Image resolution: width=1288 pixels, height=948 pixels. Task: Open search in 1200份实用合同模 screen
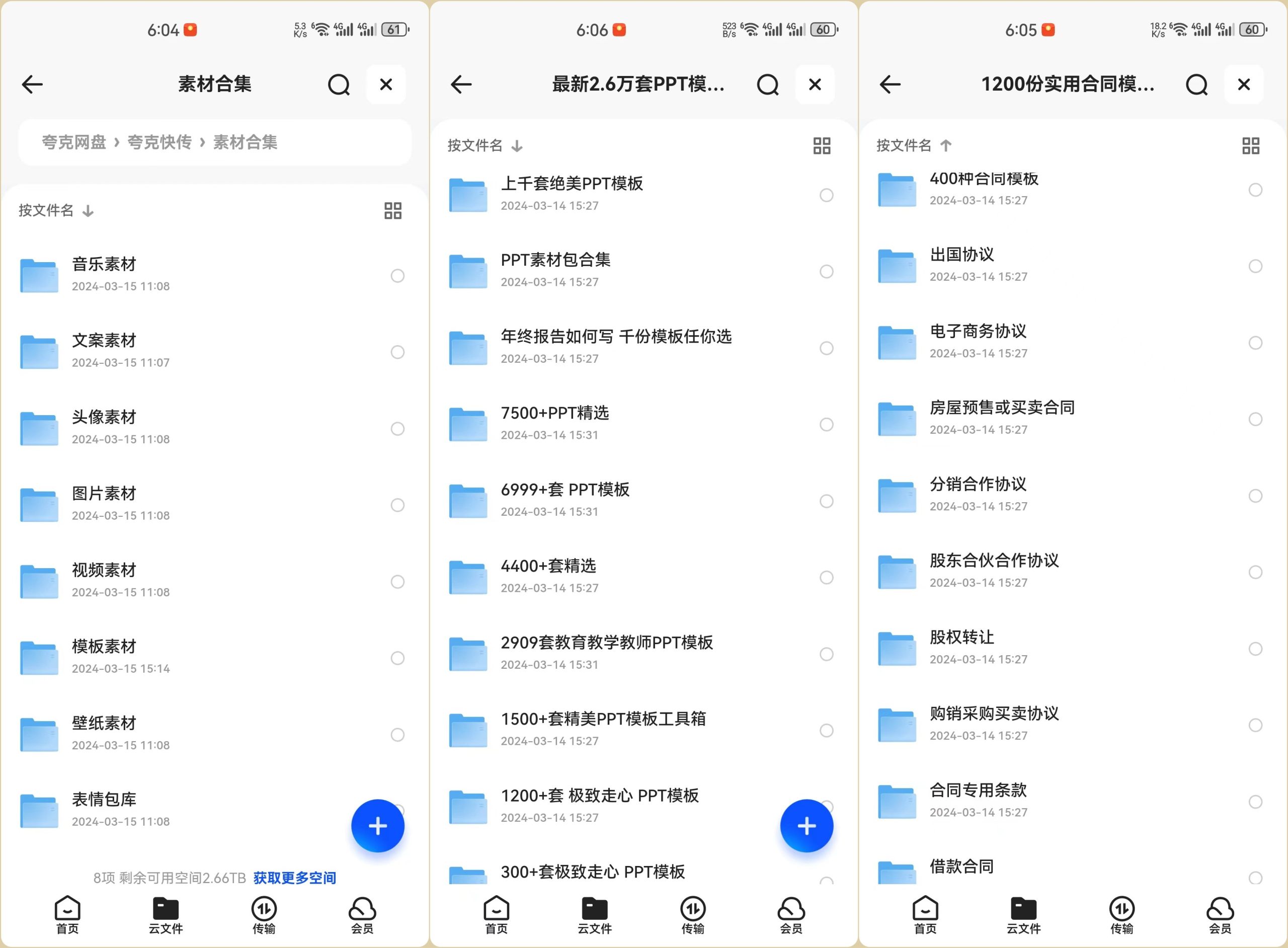[x=1197, y=85]
